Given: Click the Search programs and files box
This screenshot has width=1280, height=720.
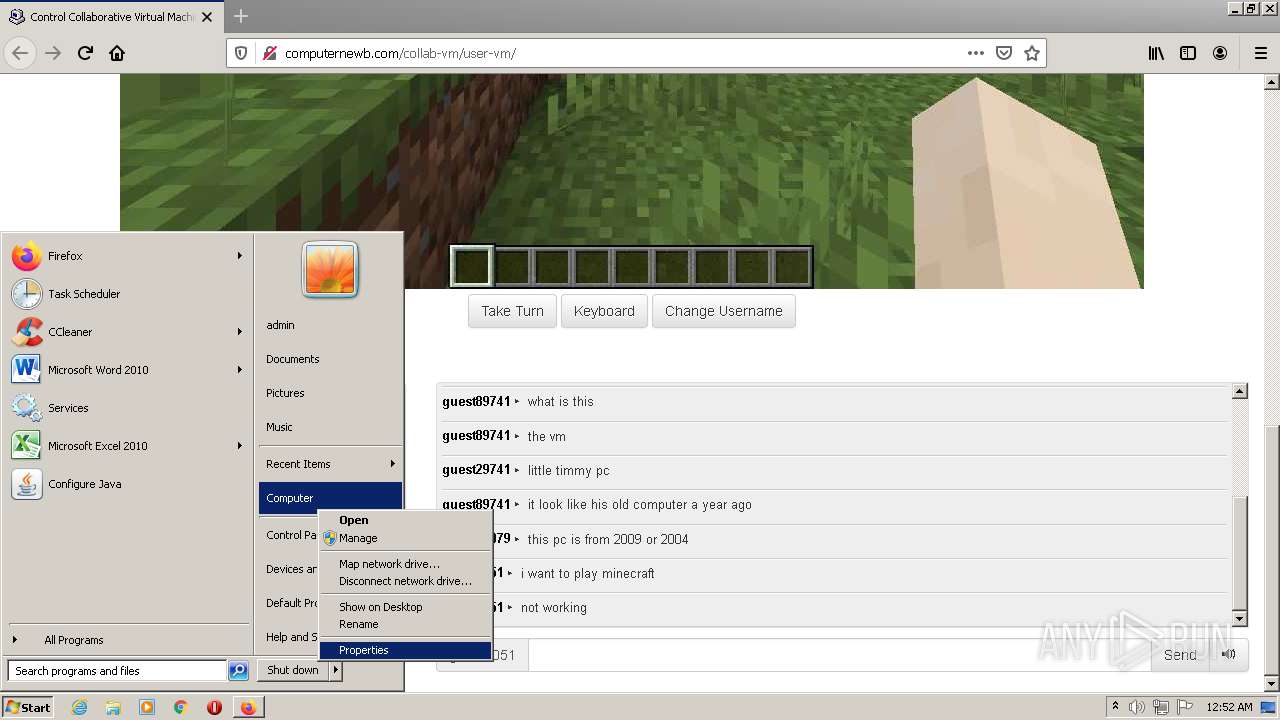Looking at the screenshot, I should tap(117, 671).
